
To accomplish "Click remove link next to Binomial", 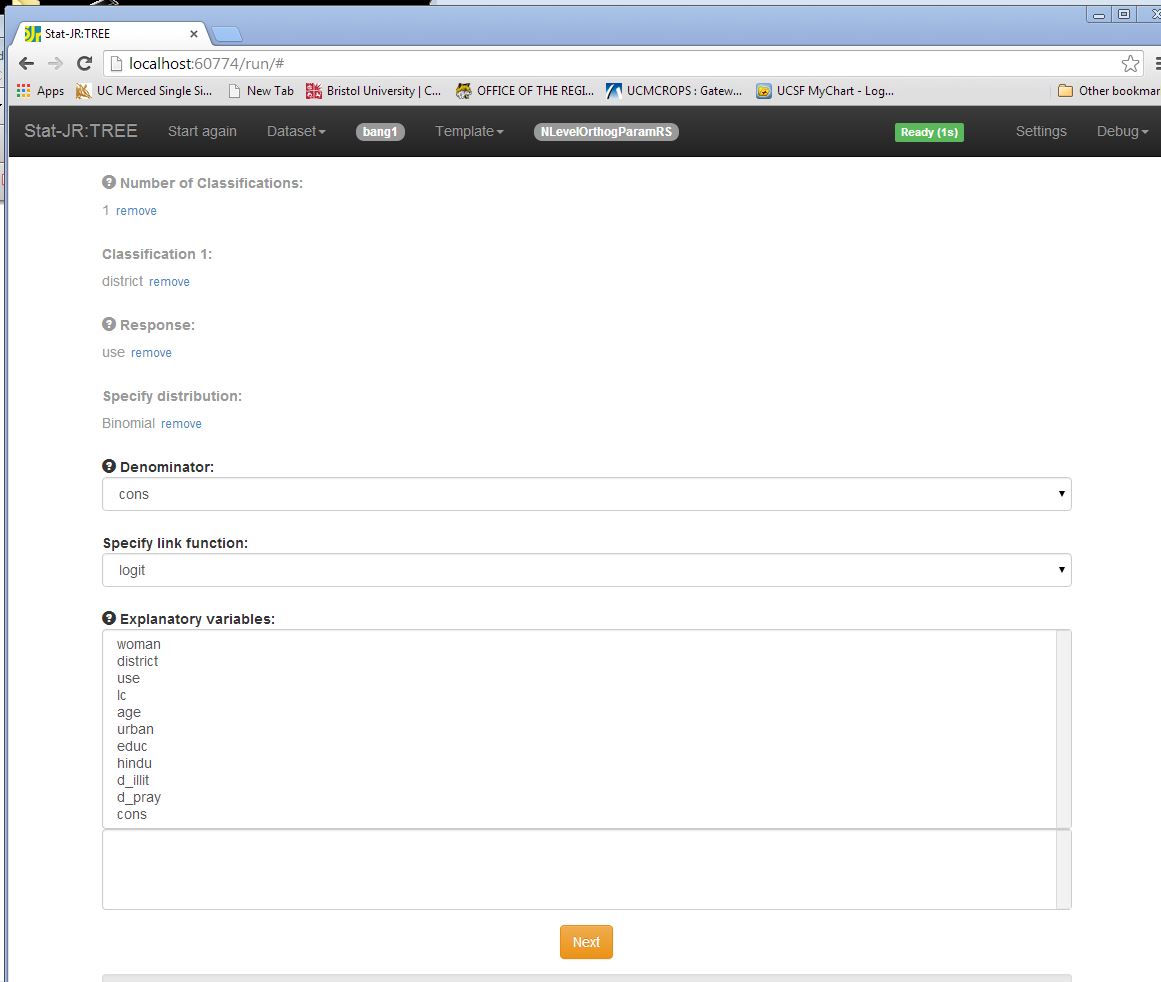I will click(x=181, y=424).
